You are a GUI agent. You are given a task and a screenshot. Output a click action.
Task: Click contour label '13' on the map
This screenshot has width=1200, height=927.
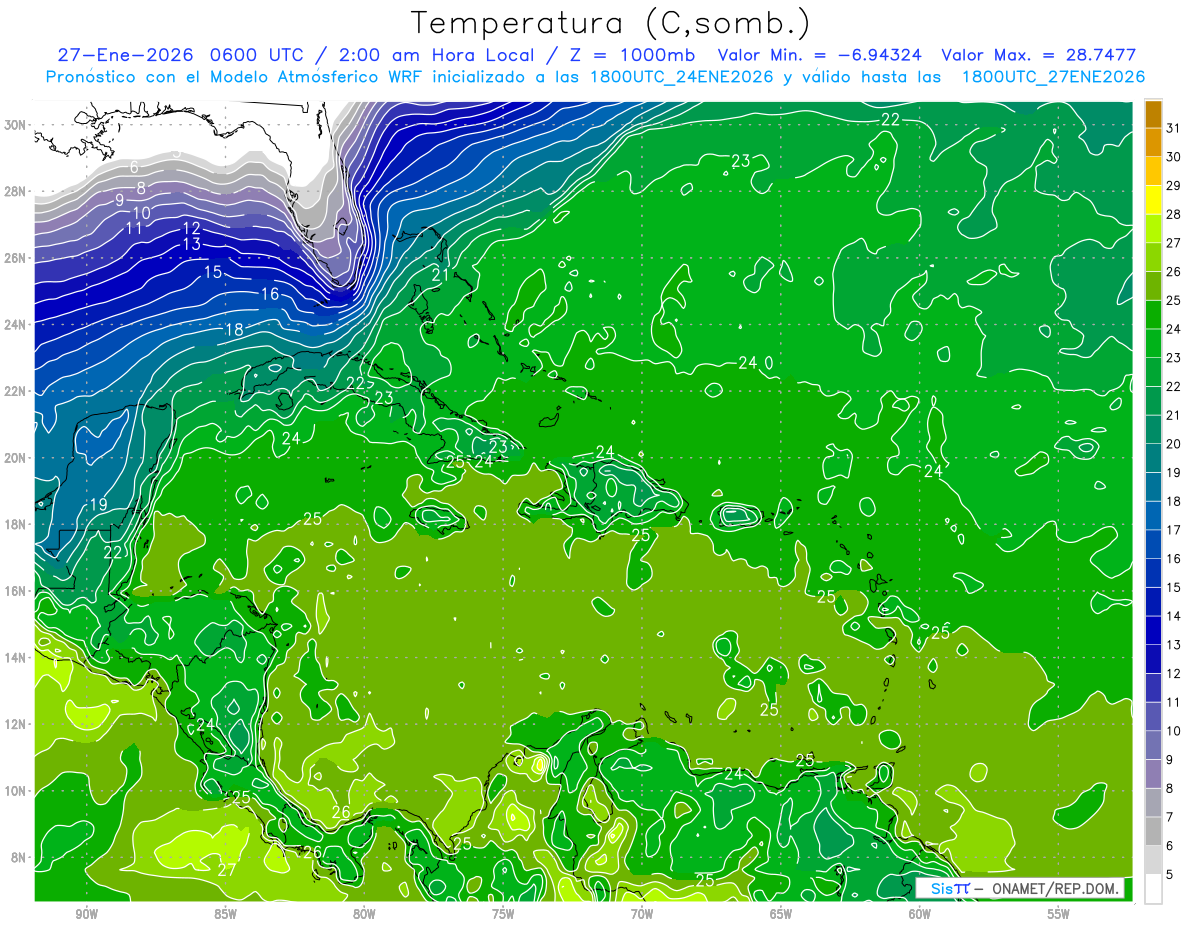coord(192,244)
